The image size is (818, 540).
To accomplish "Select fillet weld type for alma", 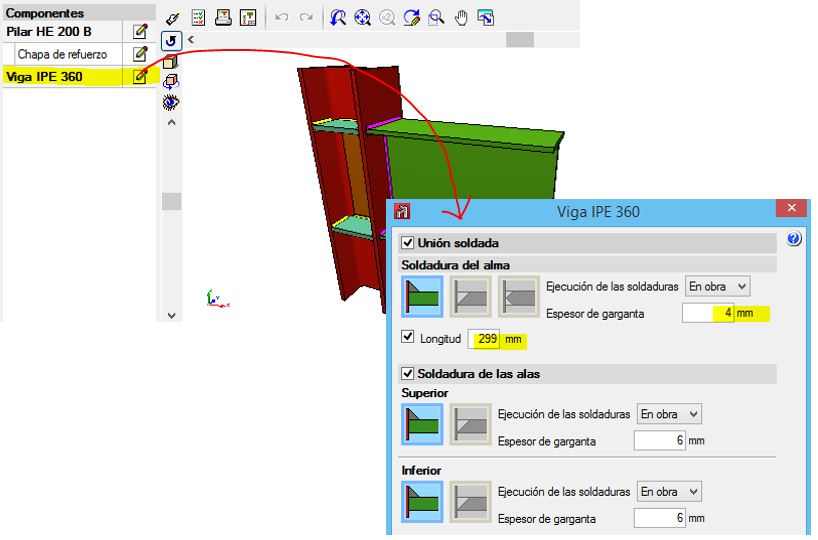I will [x=422, y=297].
